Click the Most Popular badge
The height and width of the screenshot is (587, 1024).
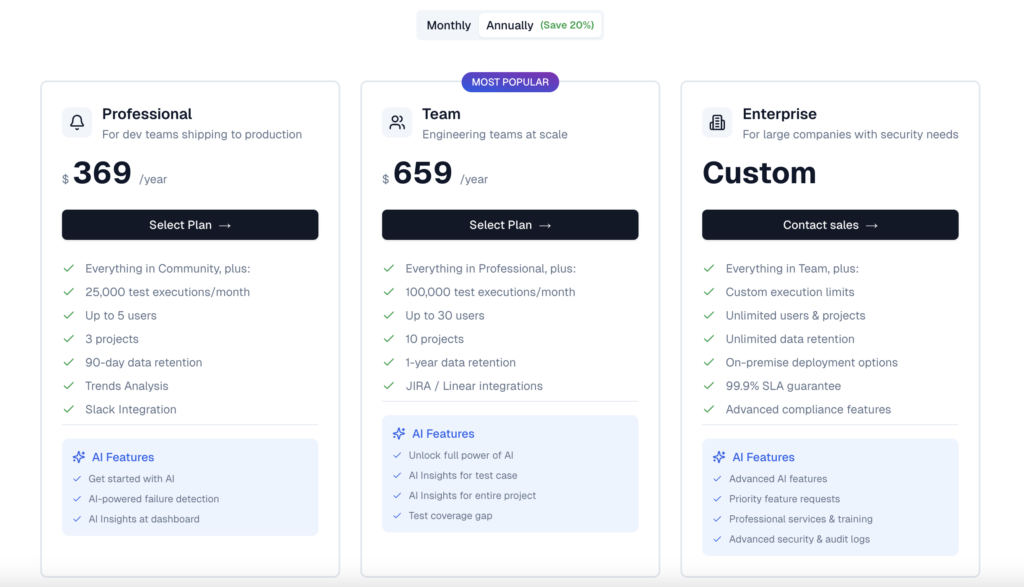click(510, 82)
